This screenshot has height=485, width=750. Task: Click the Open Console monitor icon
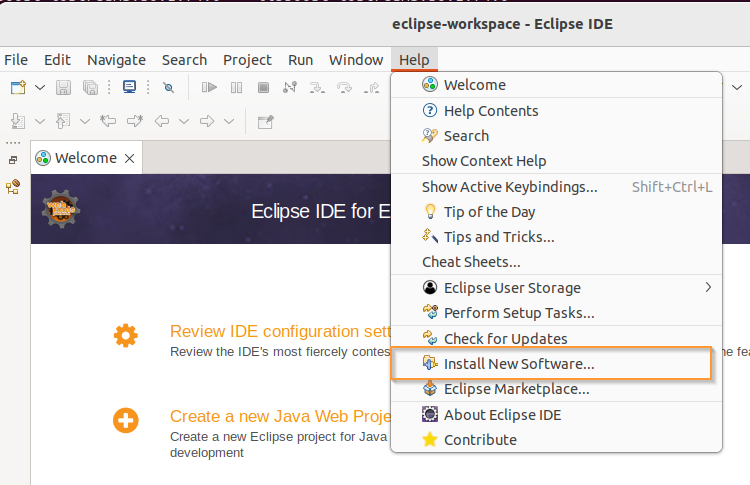(x=129, y=87)
